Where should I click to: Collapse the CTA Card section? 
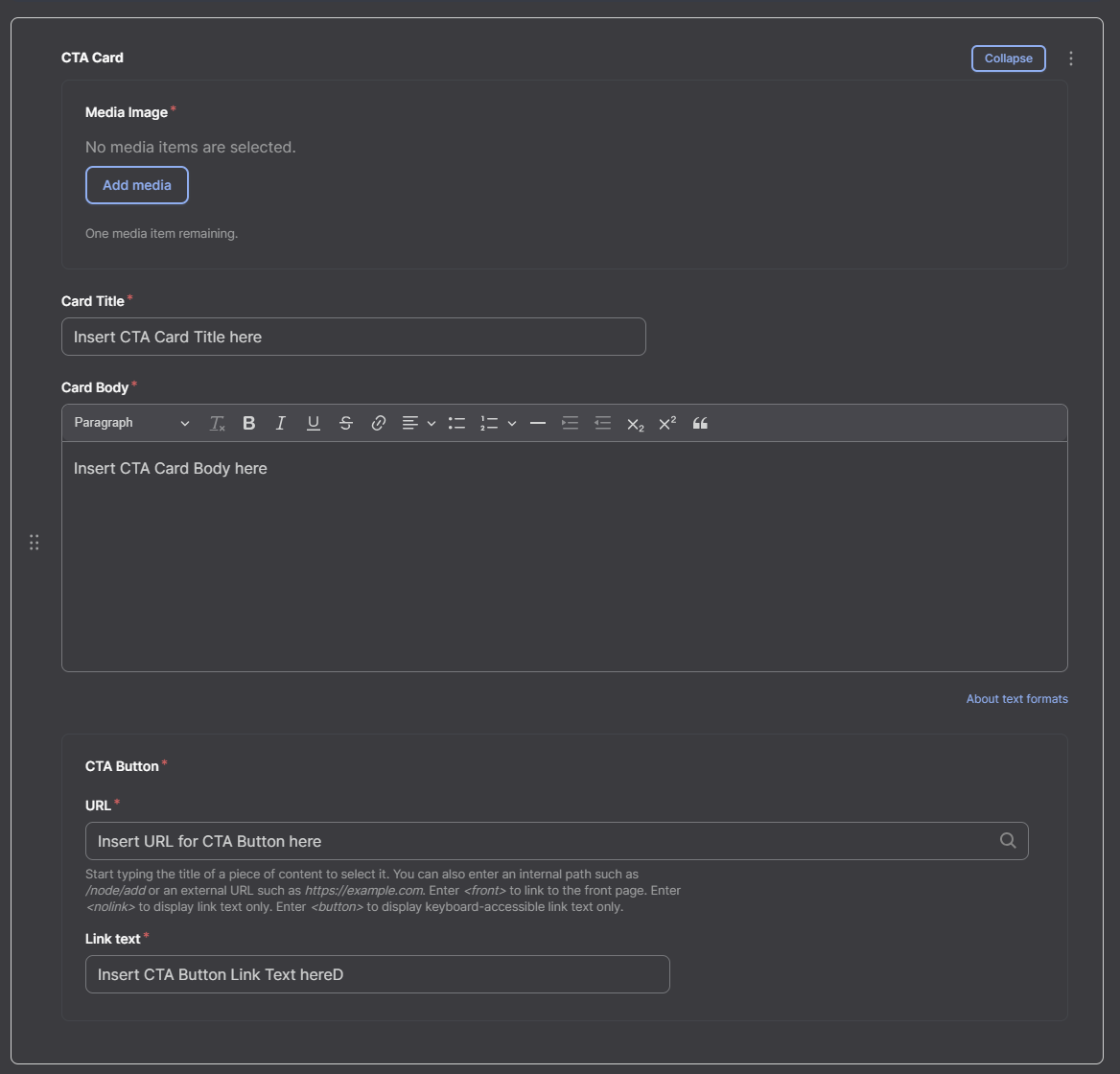pos(1008,58)
